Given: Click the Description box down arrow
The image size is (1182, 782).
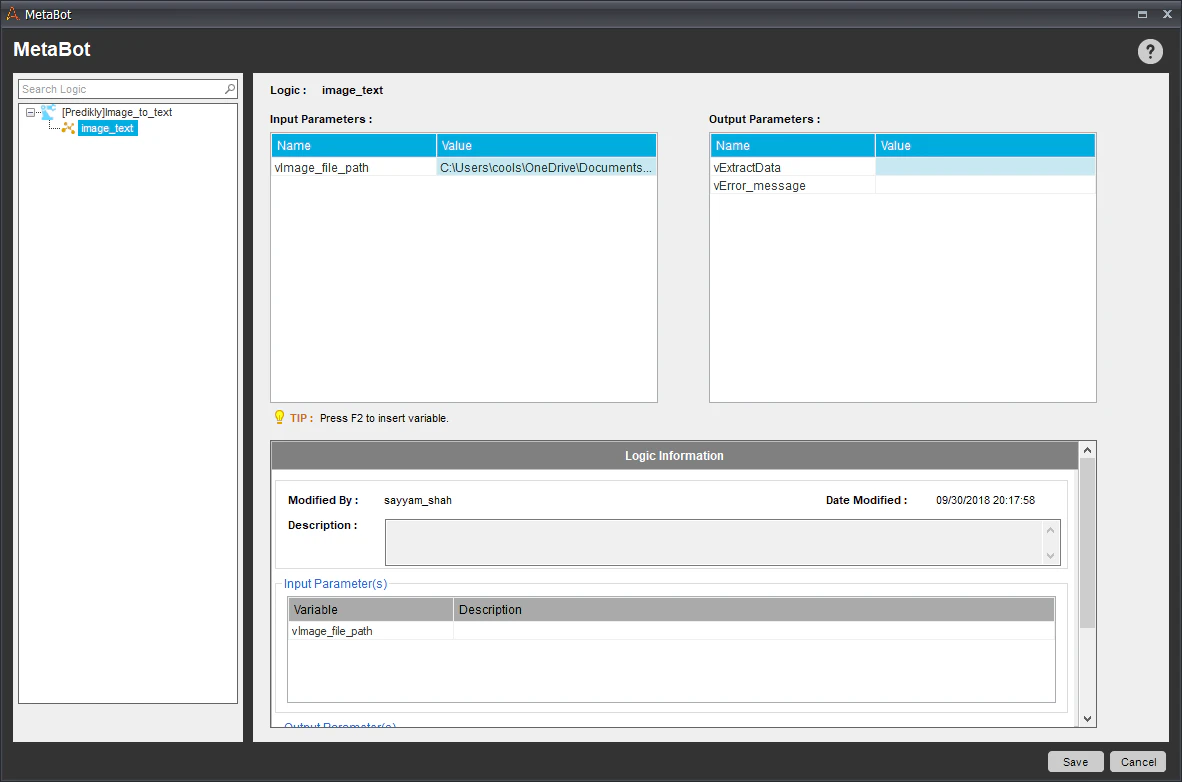Looking at the screenshot, I should point(1050,556).
